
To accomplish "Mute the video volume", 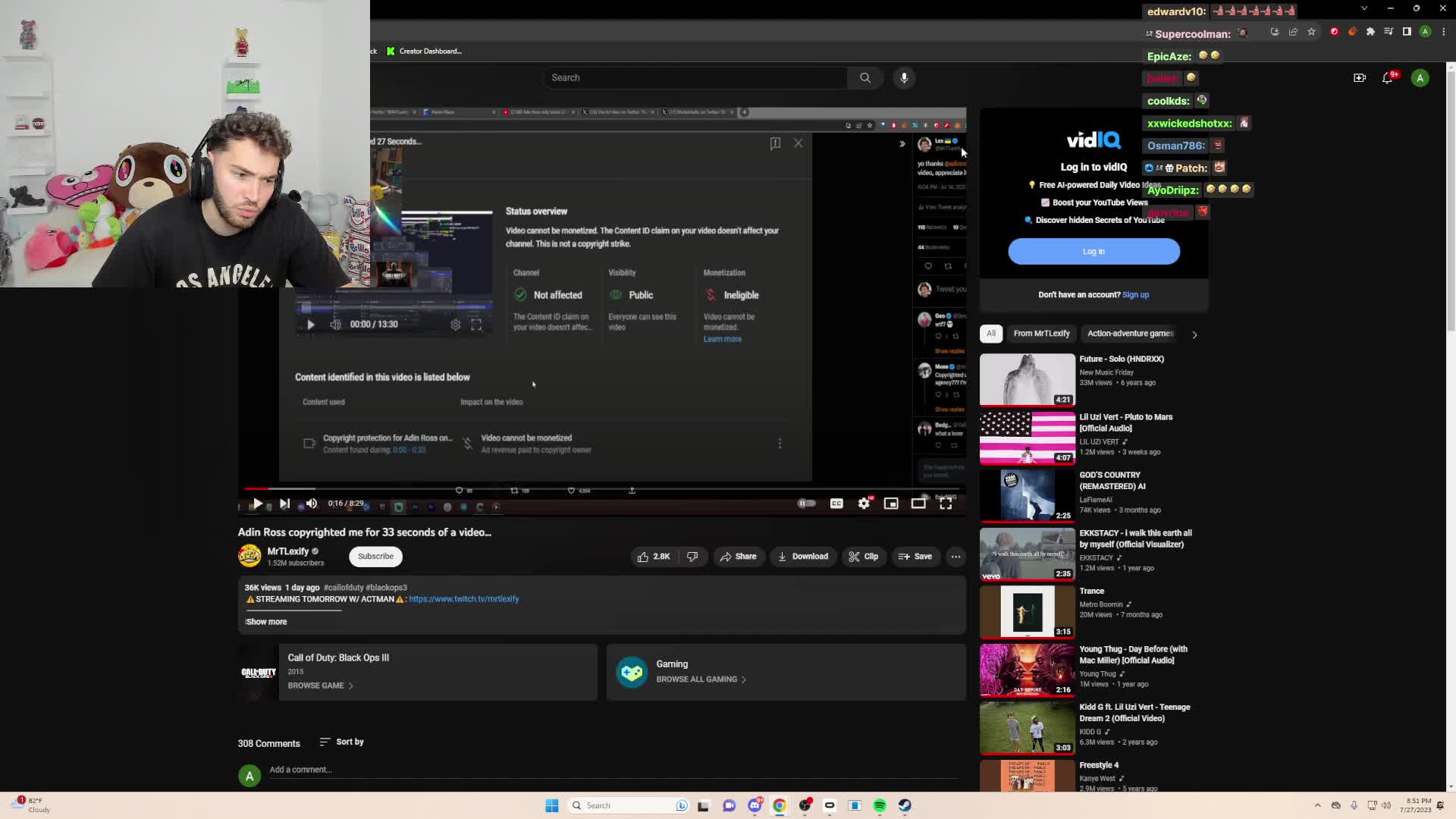I will (312, 504).
